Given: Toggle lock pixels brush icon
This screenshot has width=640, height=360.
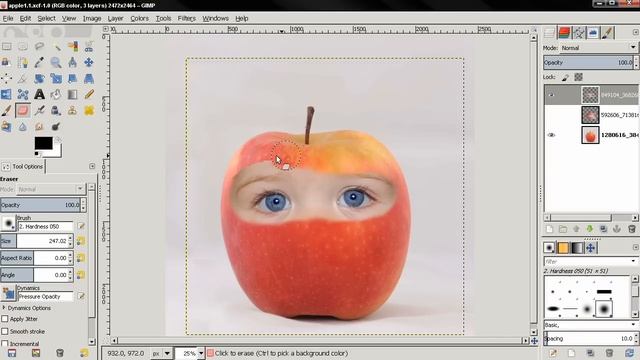Looking at the screenshot, I should click(565, 77).
